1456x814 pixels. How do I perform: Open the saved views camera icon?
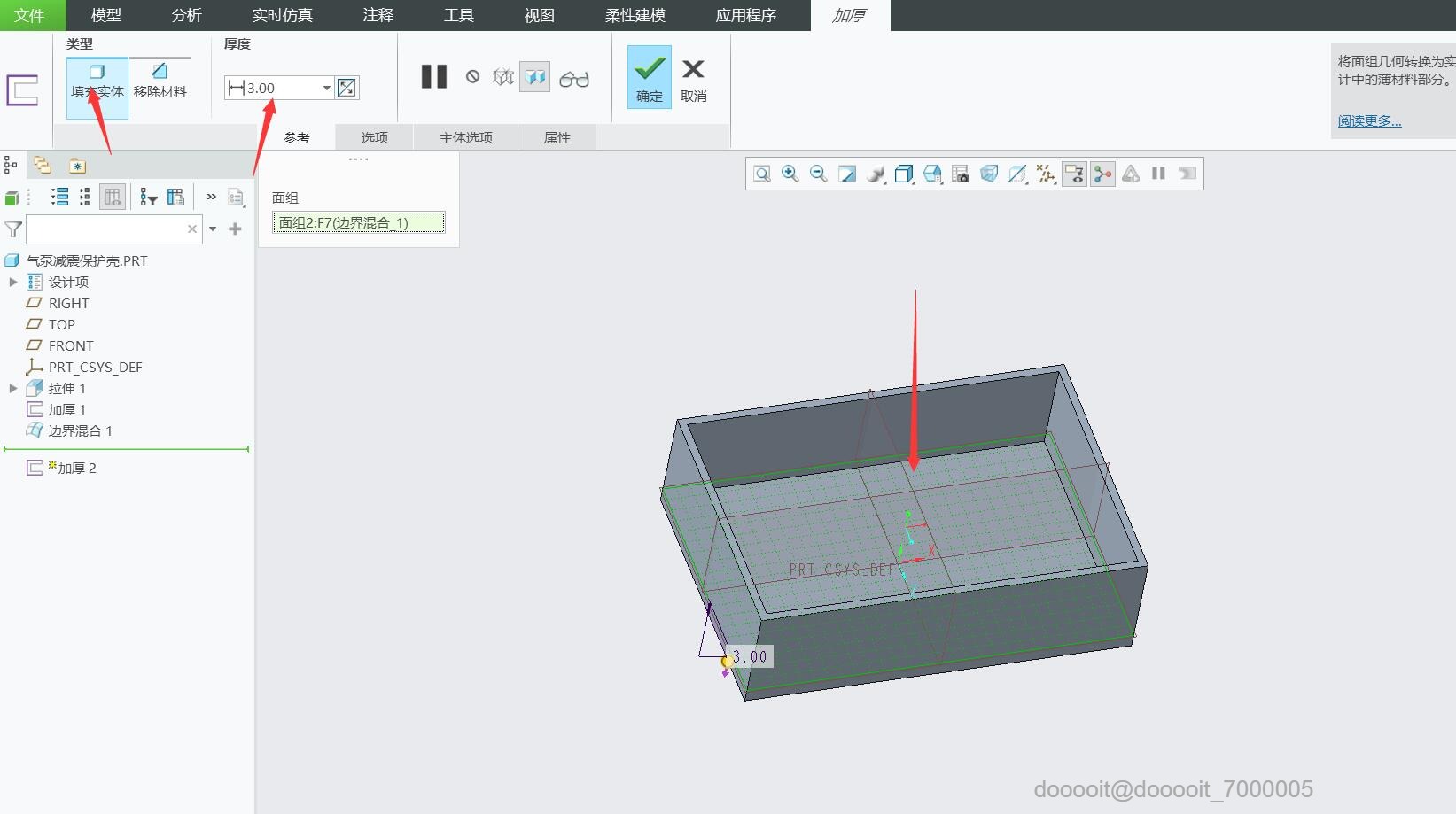(961, 174)
